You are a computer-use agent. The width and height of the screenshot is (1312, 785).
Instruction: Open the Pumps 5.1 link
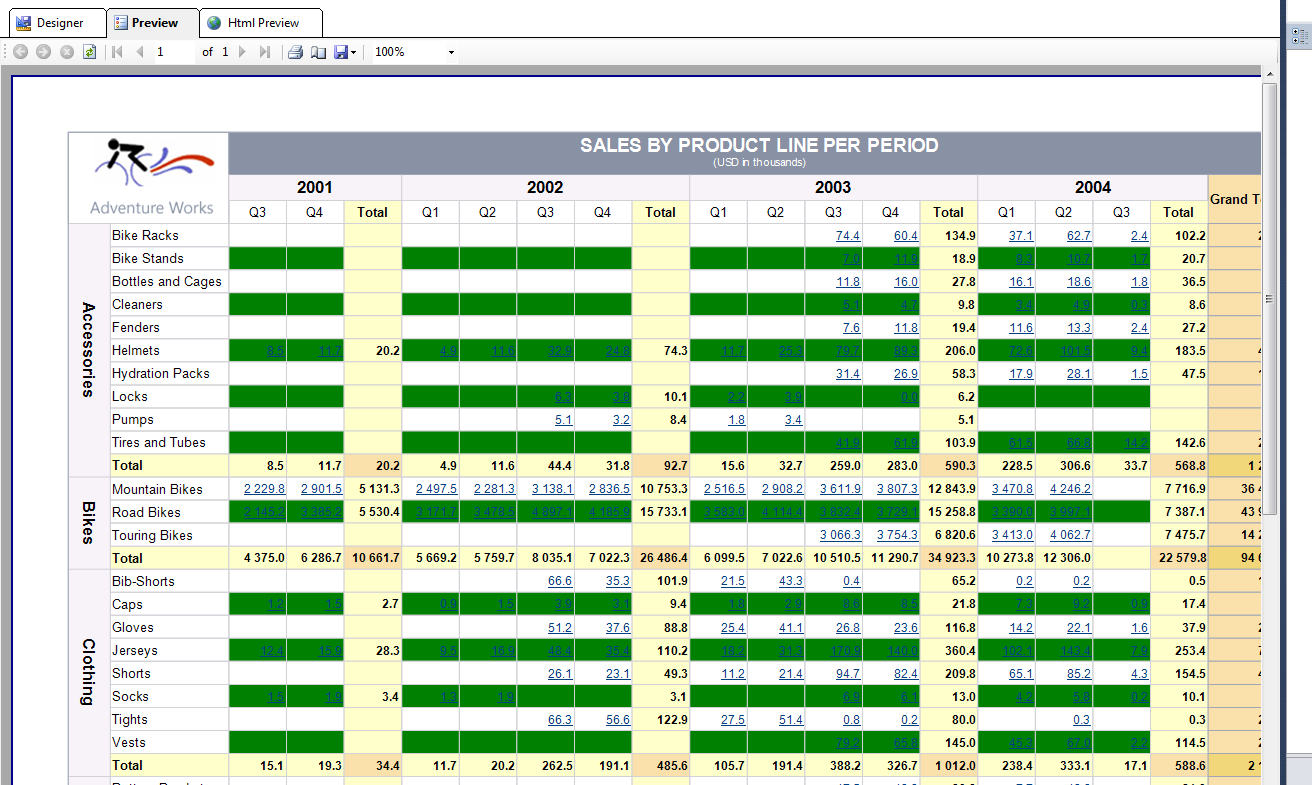[x=563, y=419]
